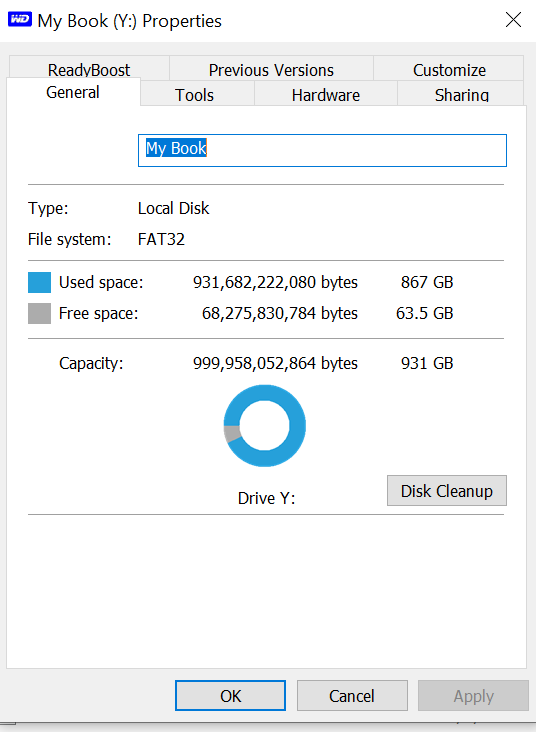
Task: Switch to the ReadyBoost tab
Action: 89,69
